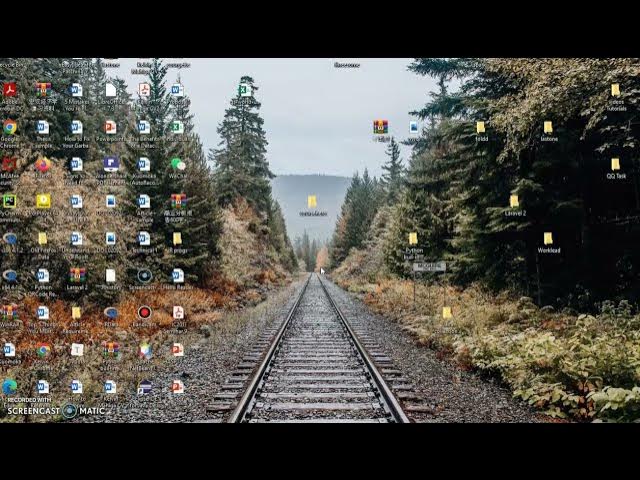Open the Excel spreadsheet in the top row
The image size is (640, 480).
click(244, 90)
